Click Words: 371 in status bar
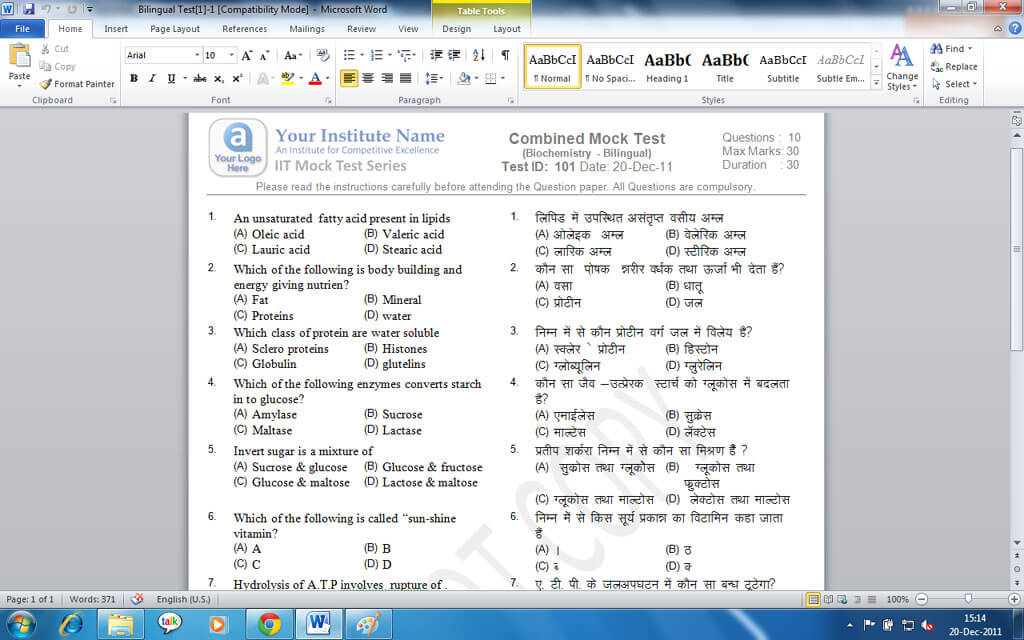The height and width of the screenshot is (640, 1024). pyautogui.click(x=92, y=599)
